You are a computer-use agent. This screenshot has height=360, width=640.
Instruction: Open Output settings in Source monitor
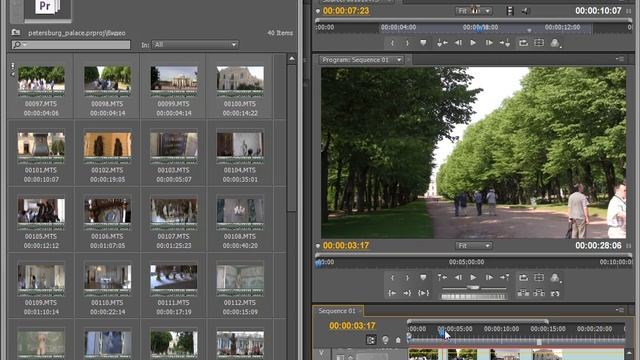coord(555,43)
